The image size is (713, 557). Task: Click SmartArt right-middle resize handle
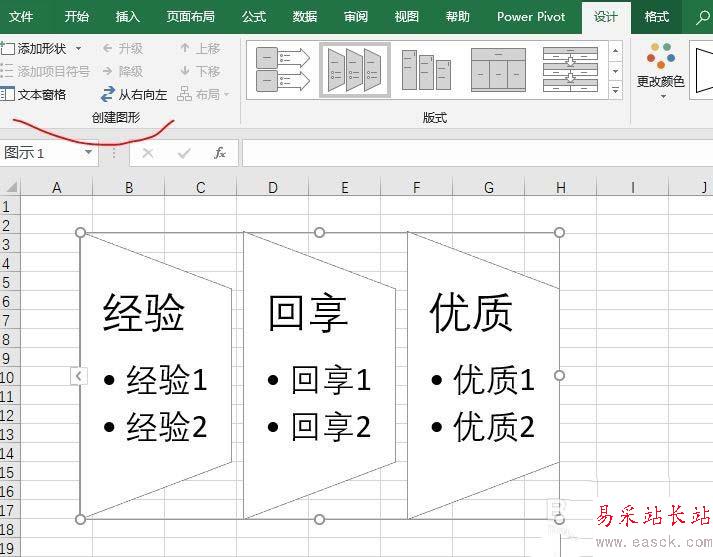click(x=559, y=376)
